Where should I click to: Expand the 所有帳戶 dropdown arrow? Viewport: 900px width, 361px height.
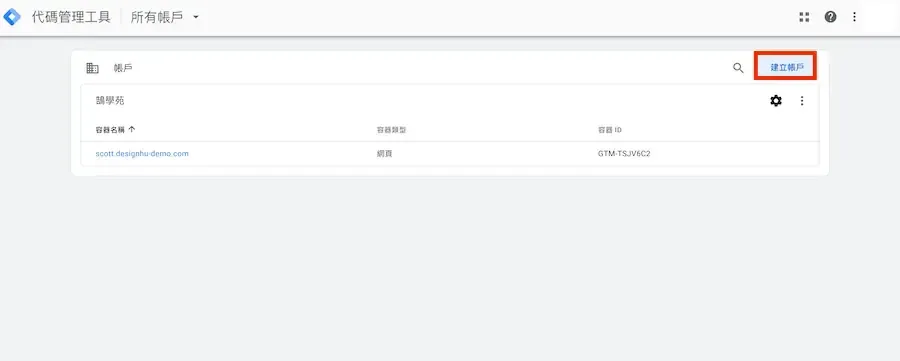click(x=196, y=17)
